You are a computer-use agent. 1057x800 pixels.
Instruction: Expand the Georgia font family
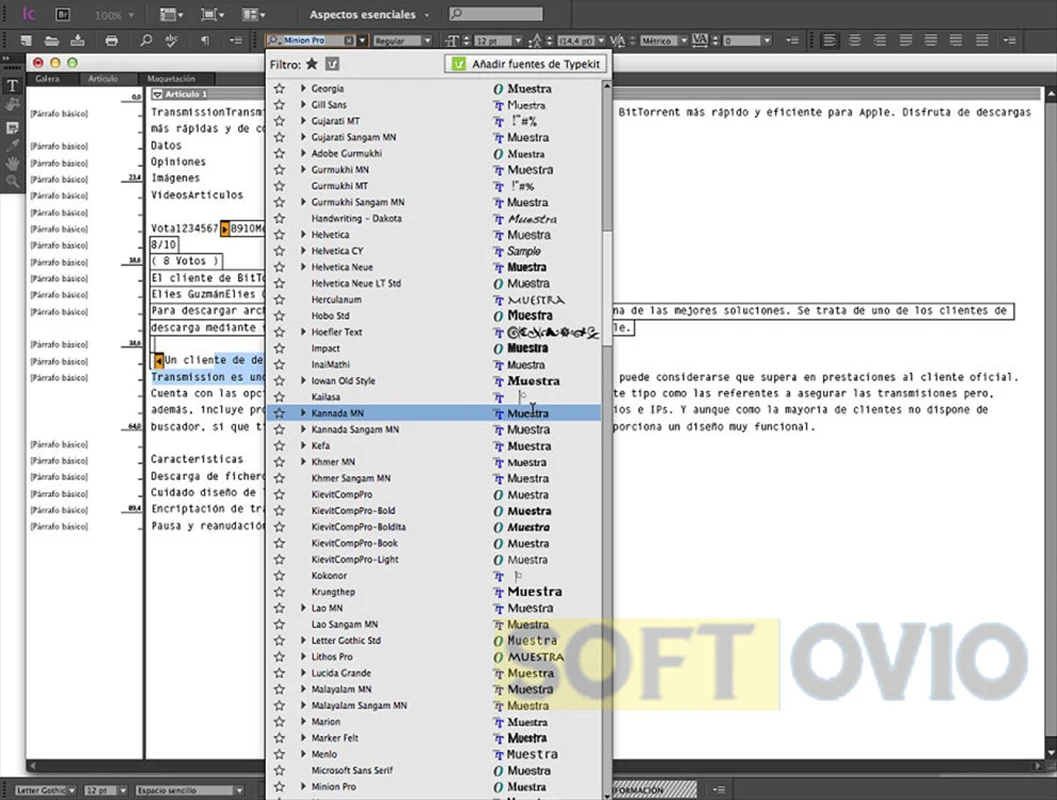tap(303, 89)
